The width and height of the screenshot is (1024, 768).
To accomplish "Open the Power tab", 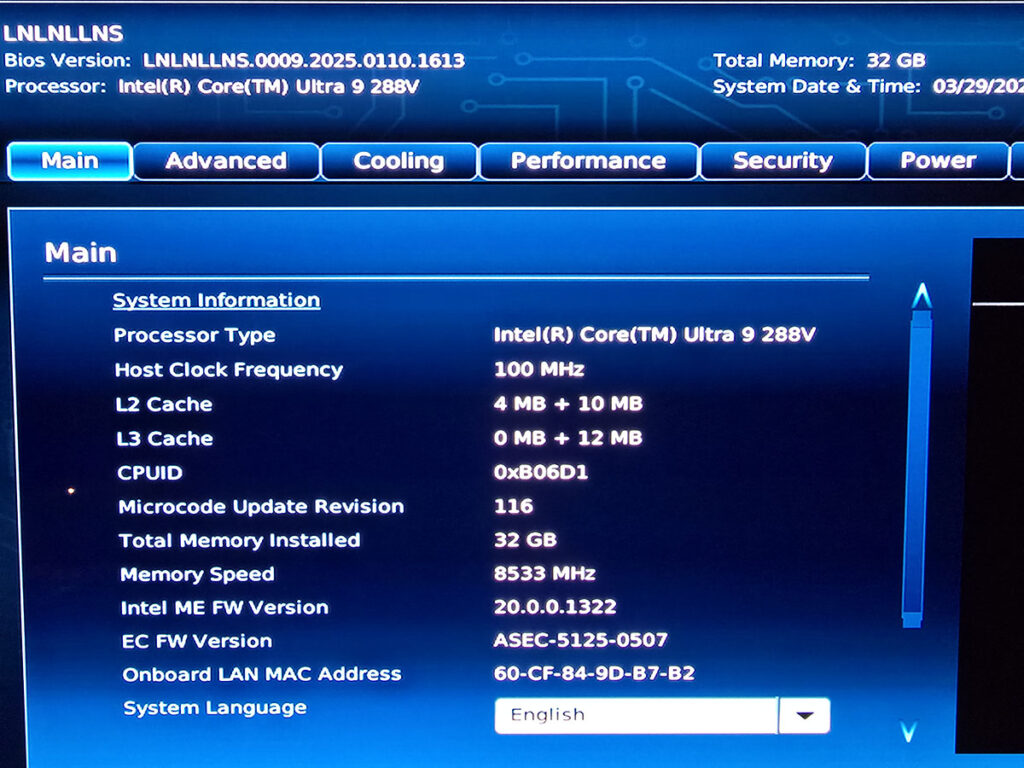I will click(937, 161).
